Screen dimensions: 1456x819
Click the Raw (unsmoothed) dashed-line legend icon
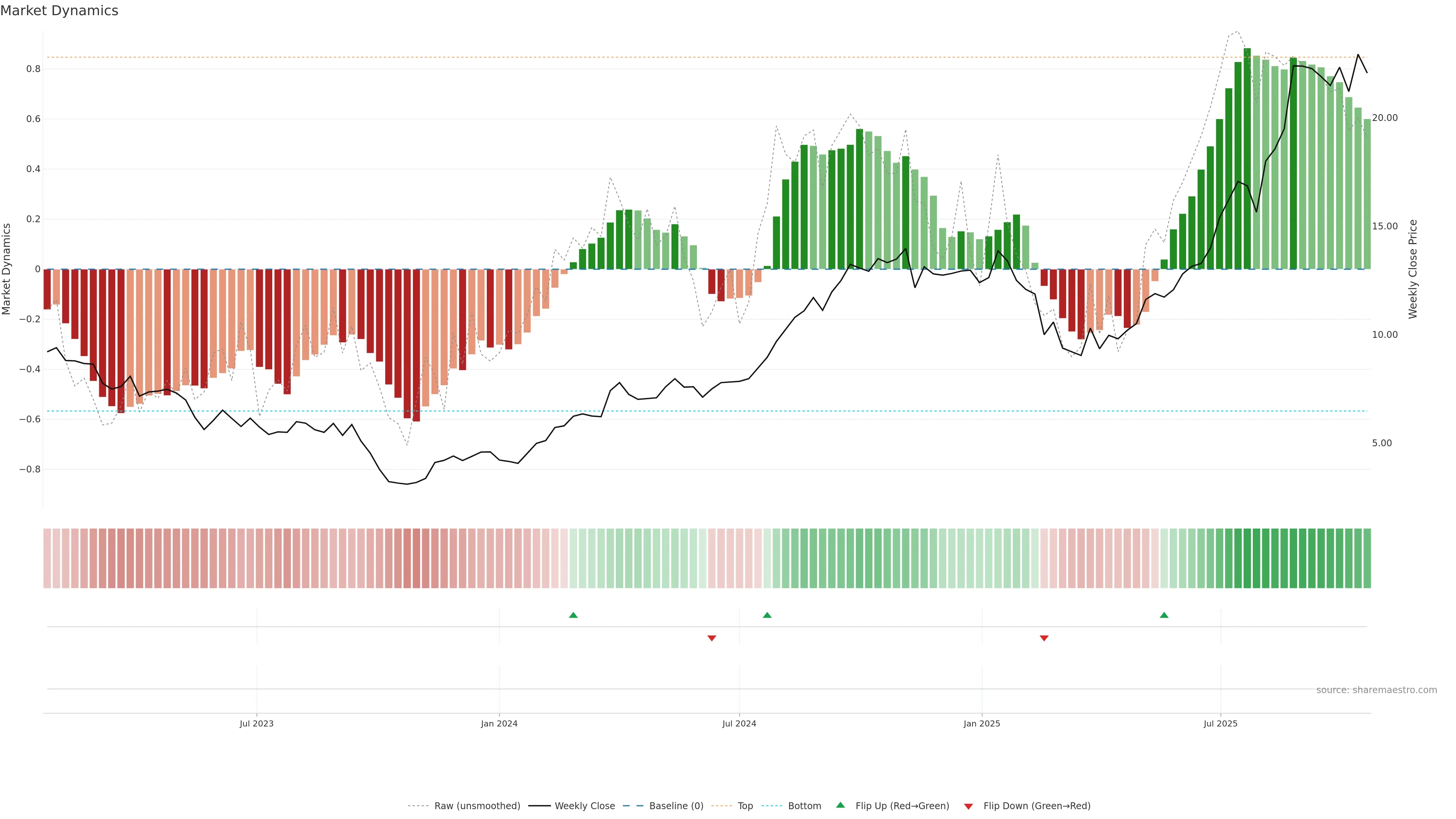(418, 806)
